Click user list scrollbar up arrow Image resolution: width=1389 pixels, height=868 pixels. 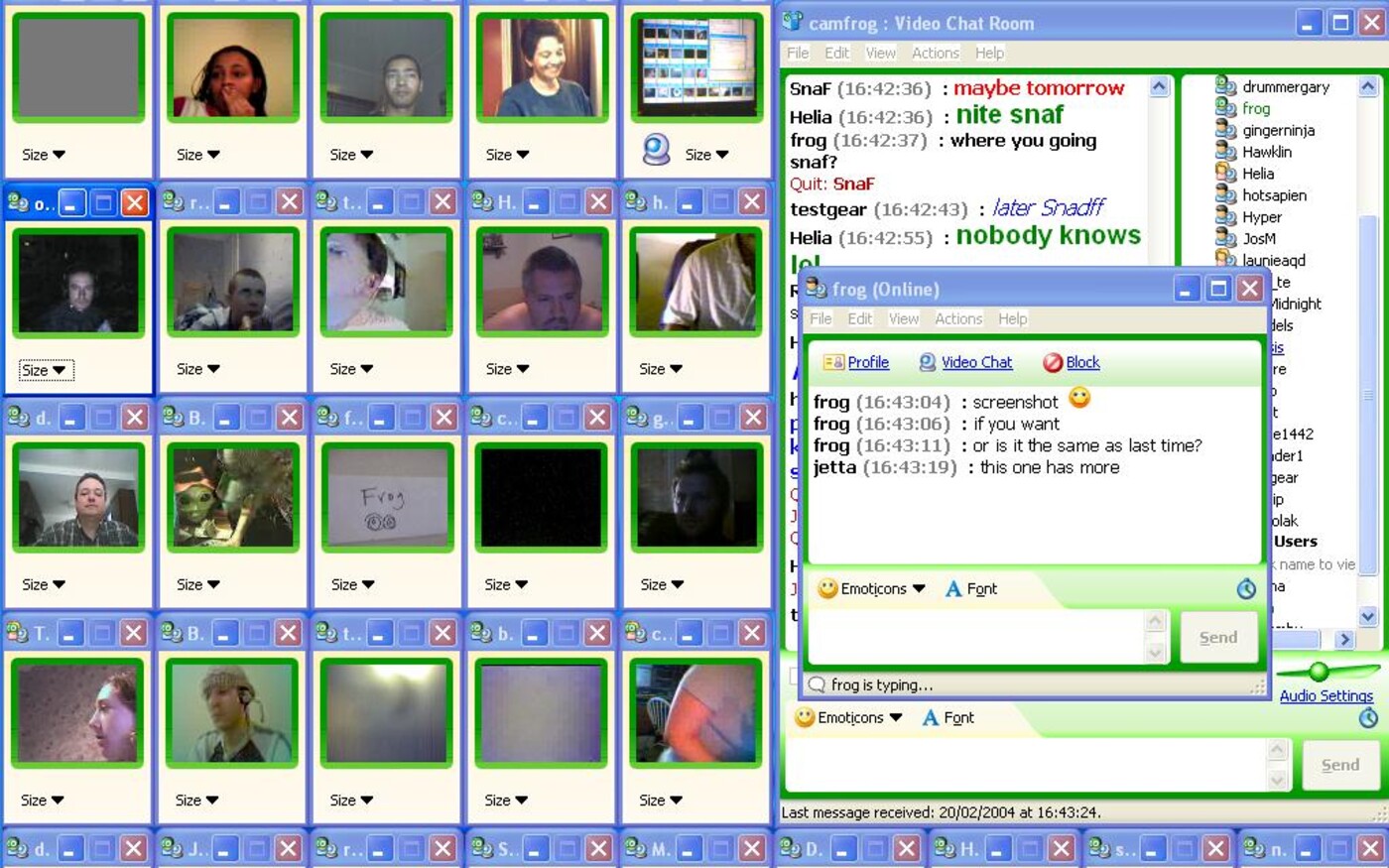[x=1368, y=87]
